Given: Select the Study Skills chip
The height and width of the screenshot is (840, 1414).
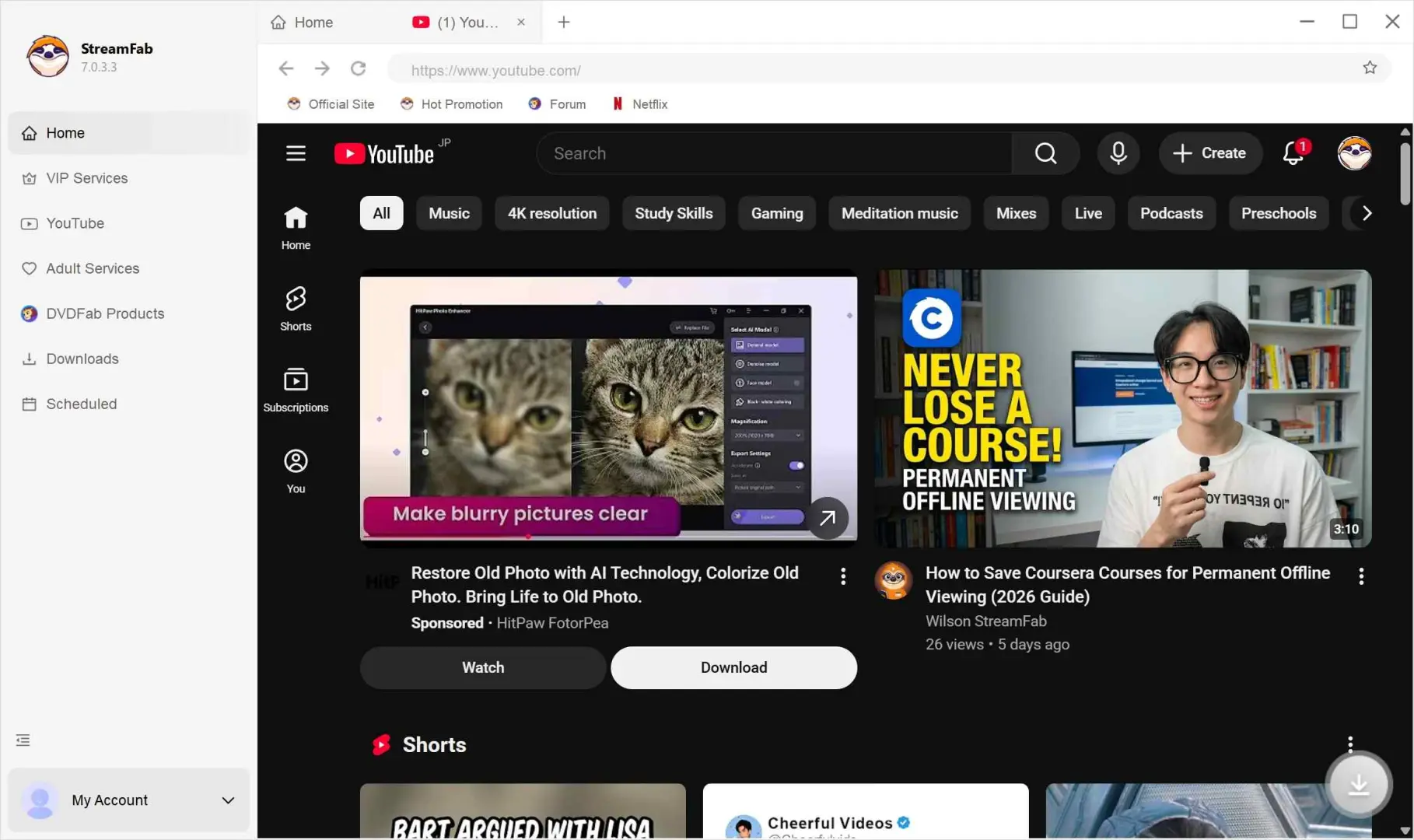Looking at the screenshot, I should pyautogui.click(x=674, y=213).
